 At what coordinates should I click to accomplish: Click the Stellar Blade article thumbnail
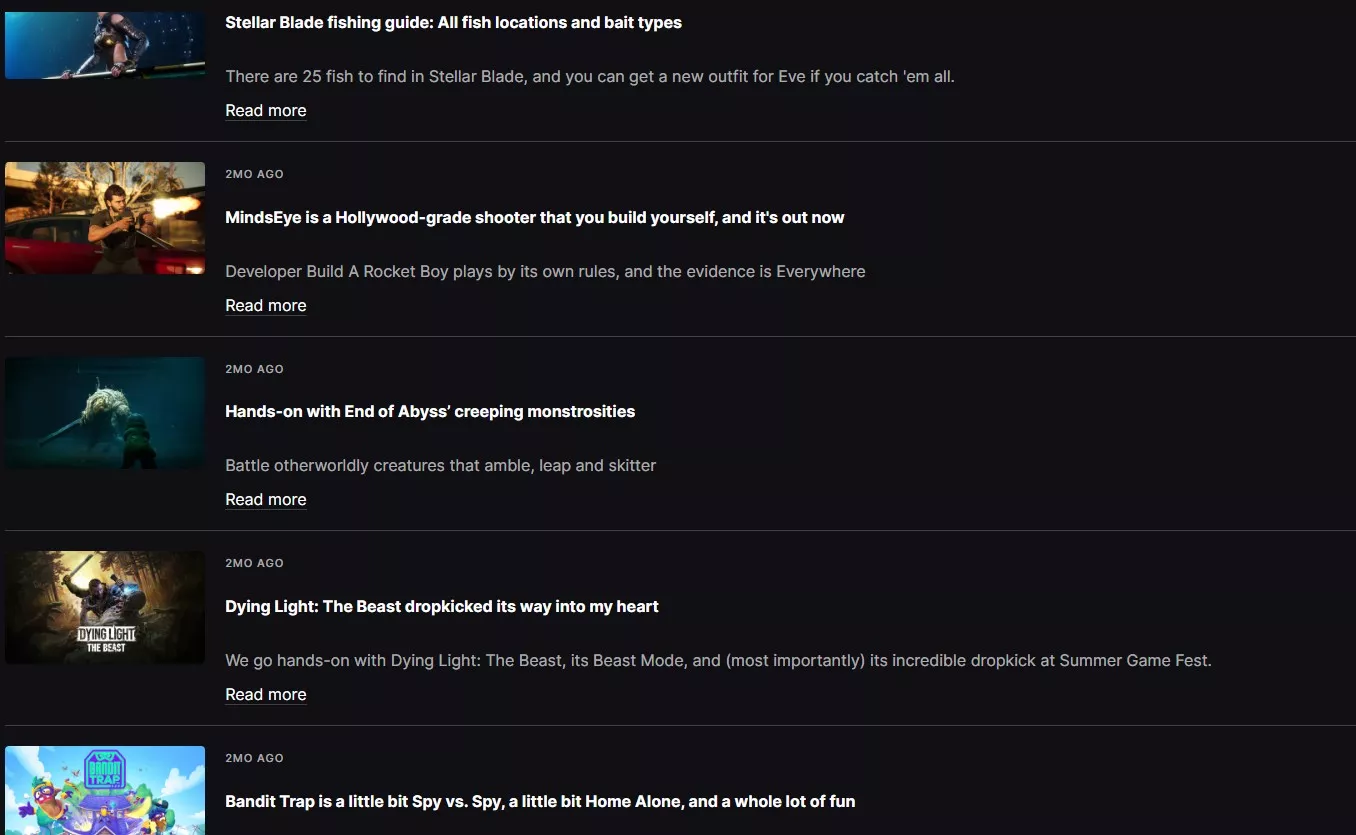point(105,44)
